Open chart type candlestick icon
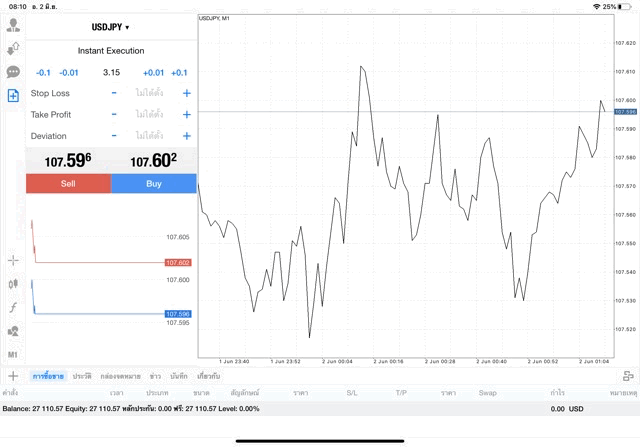The width and height of the screenshot is (640, 447). point(13,284)
